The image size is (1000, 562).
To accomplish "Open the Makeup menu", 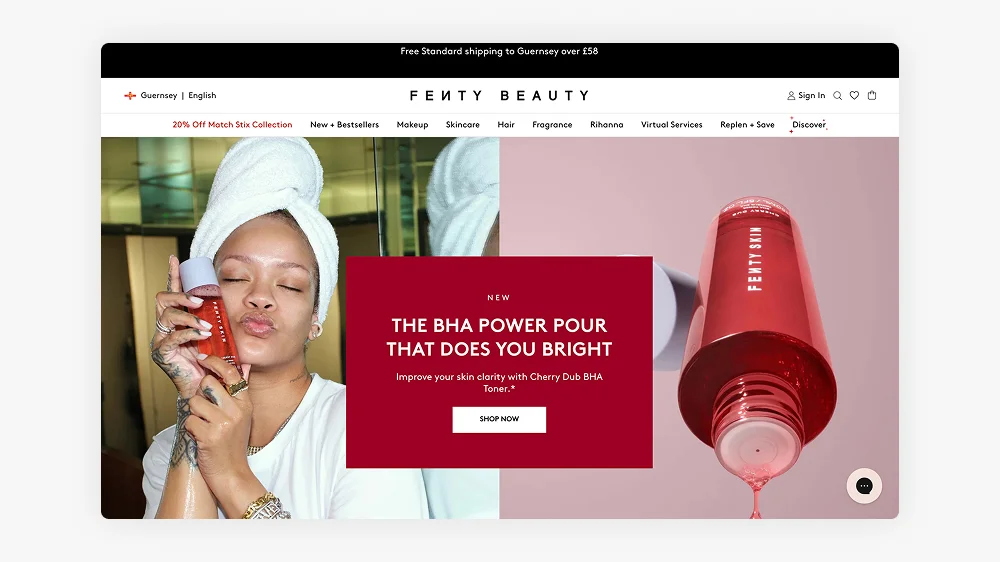I will 413,125.
